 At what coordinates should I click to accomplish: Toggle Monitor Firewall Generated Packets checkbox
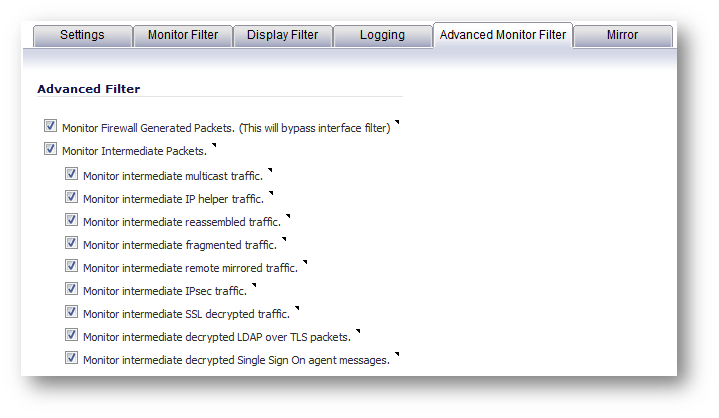click(50, 127)
